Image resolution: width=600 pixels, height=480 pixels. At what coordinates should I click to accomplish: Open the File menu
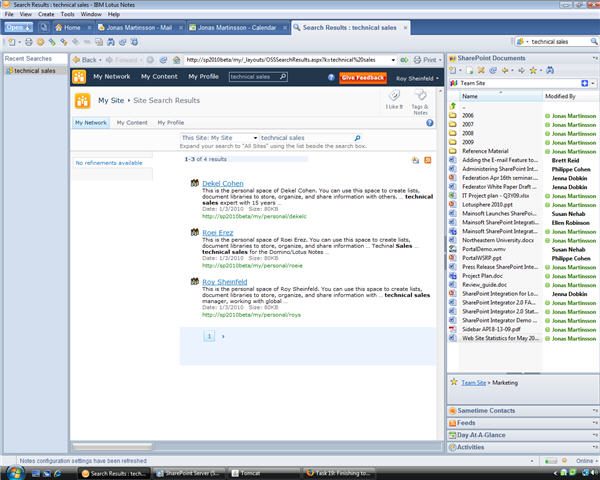pos(9,14)
